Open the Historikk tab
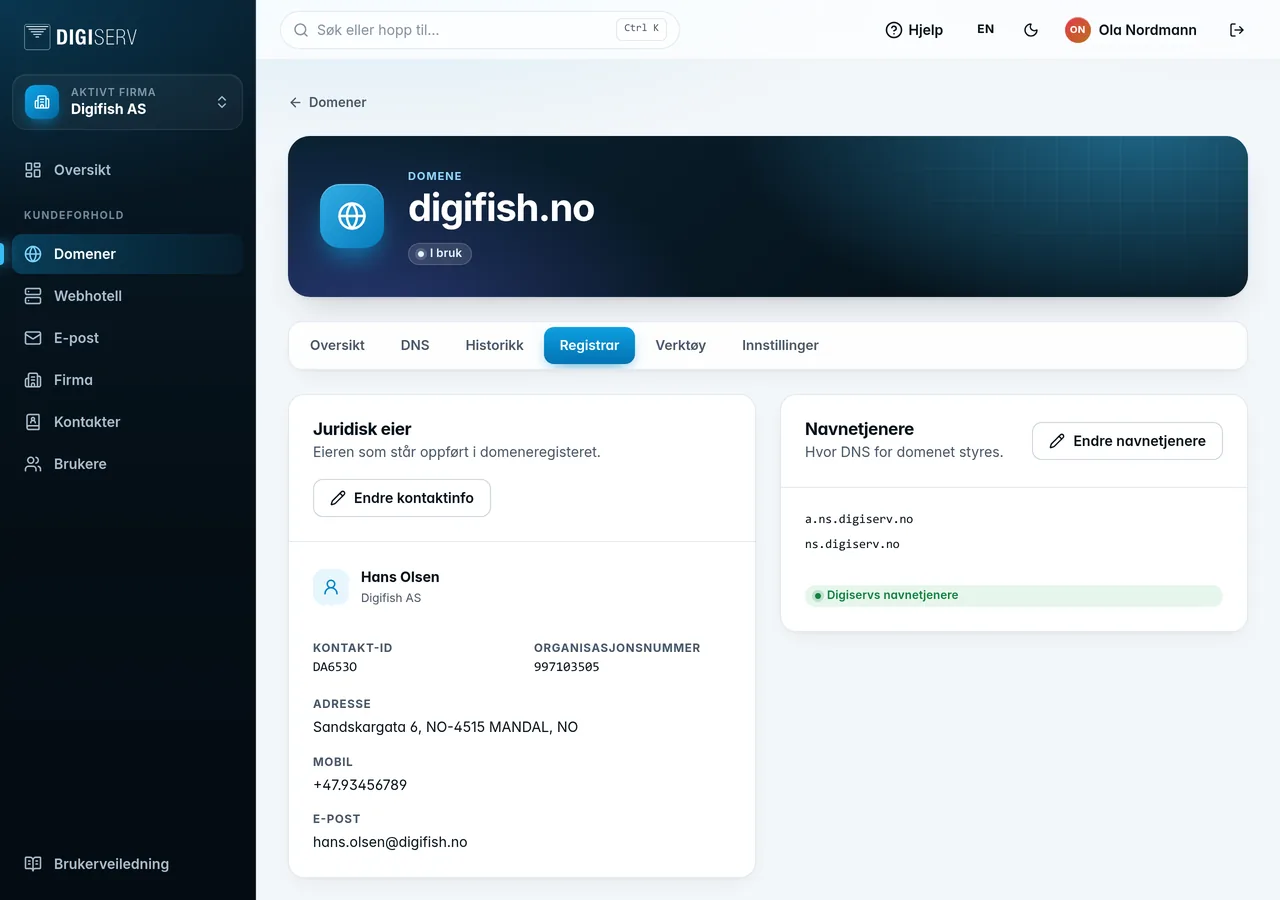Viewport: 1280px width, 900px height. pyautogui.click(x=494, y=345)
